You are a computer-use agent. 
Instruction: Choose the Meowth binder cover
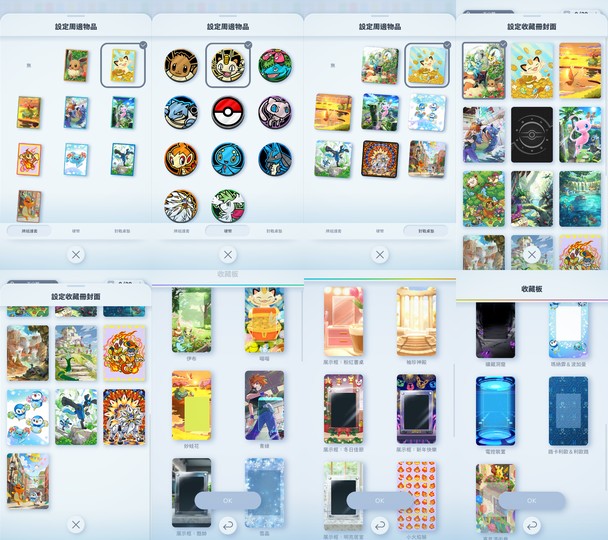point(532,71)
